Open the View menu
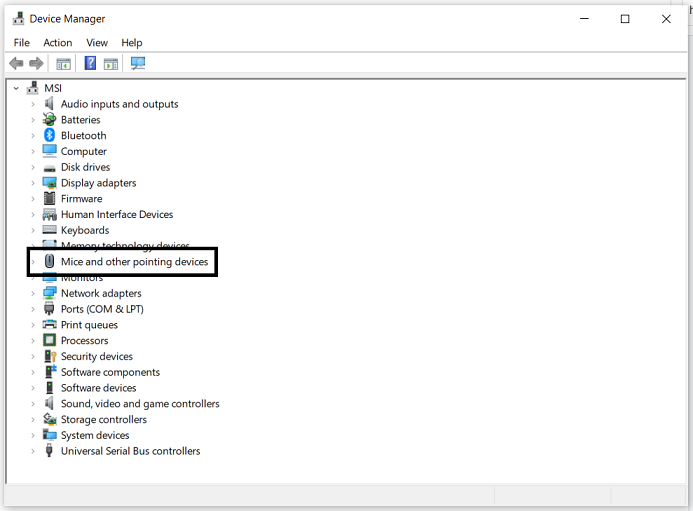693x511 pixels. [97, 43]
